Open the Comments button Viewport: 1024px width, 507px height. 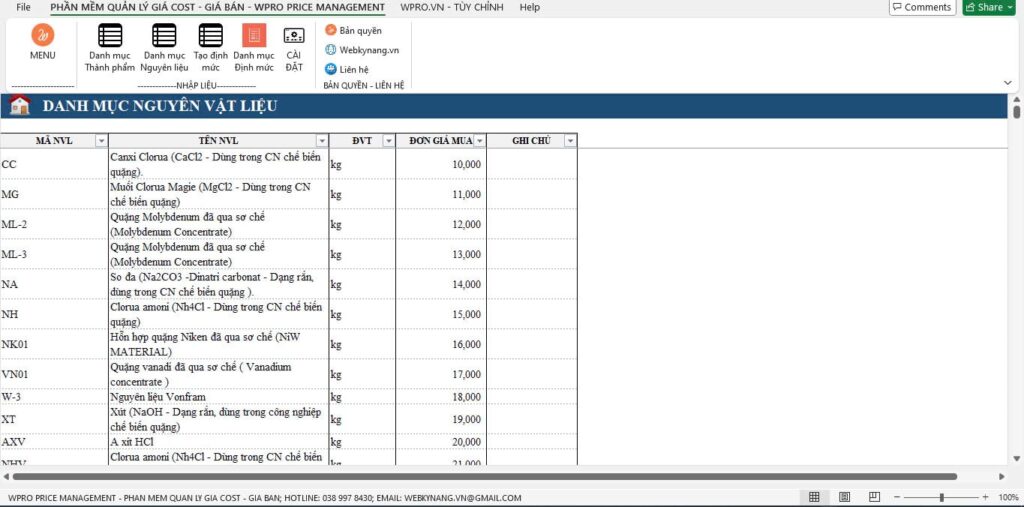pos(921,7)
